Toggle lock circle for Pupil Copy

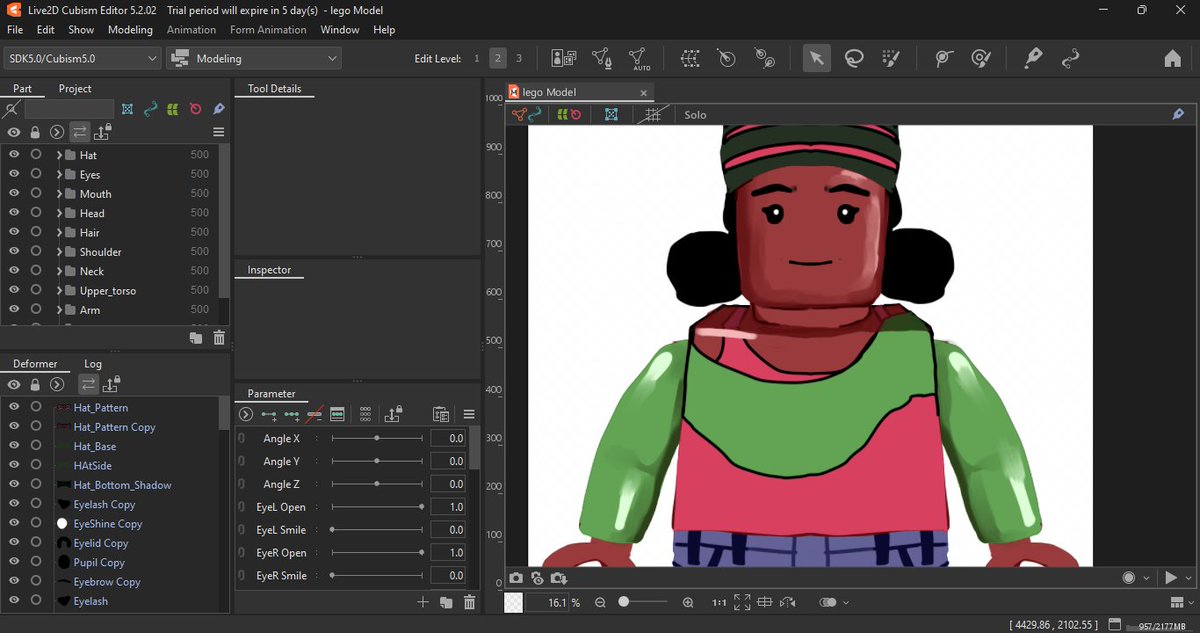[x=36, y=562]
